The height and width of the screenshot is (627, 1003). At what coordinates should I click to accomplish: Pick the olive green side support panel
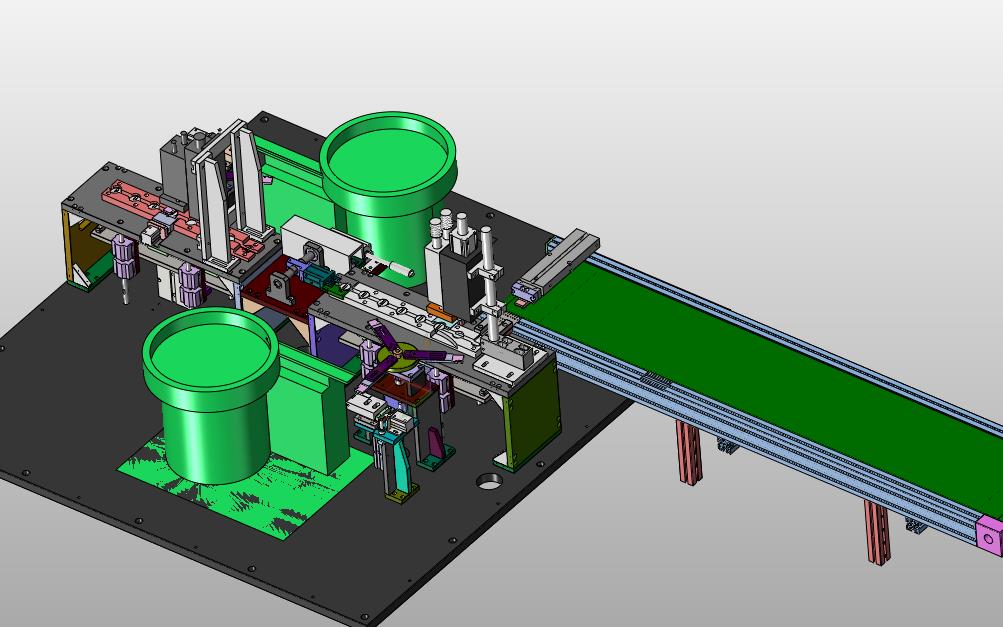click(532, 413)
